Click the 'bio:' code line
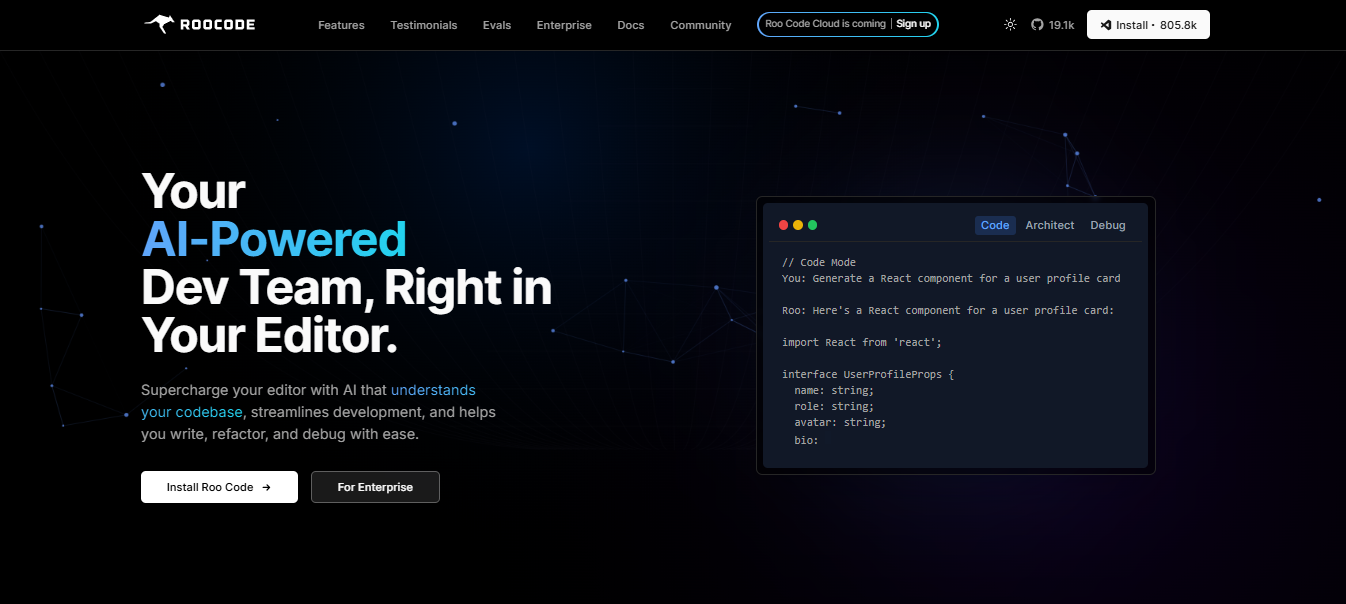The height and width of the screenshot is (604, 1346). tap(806, 440)
